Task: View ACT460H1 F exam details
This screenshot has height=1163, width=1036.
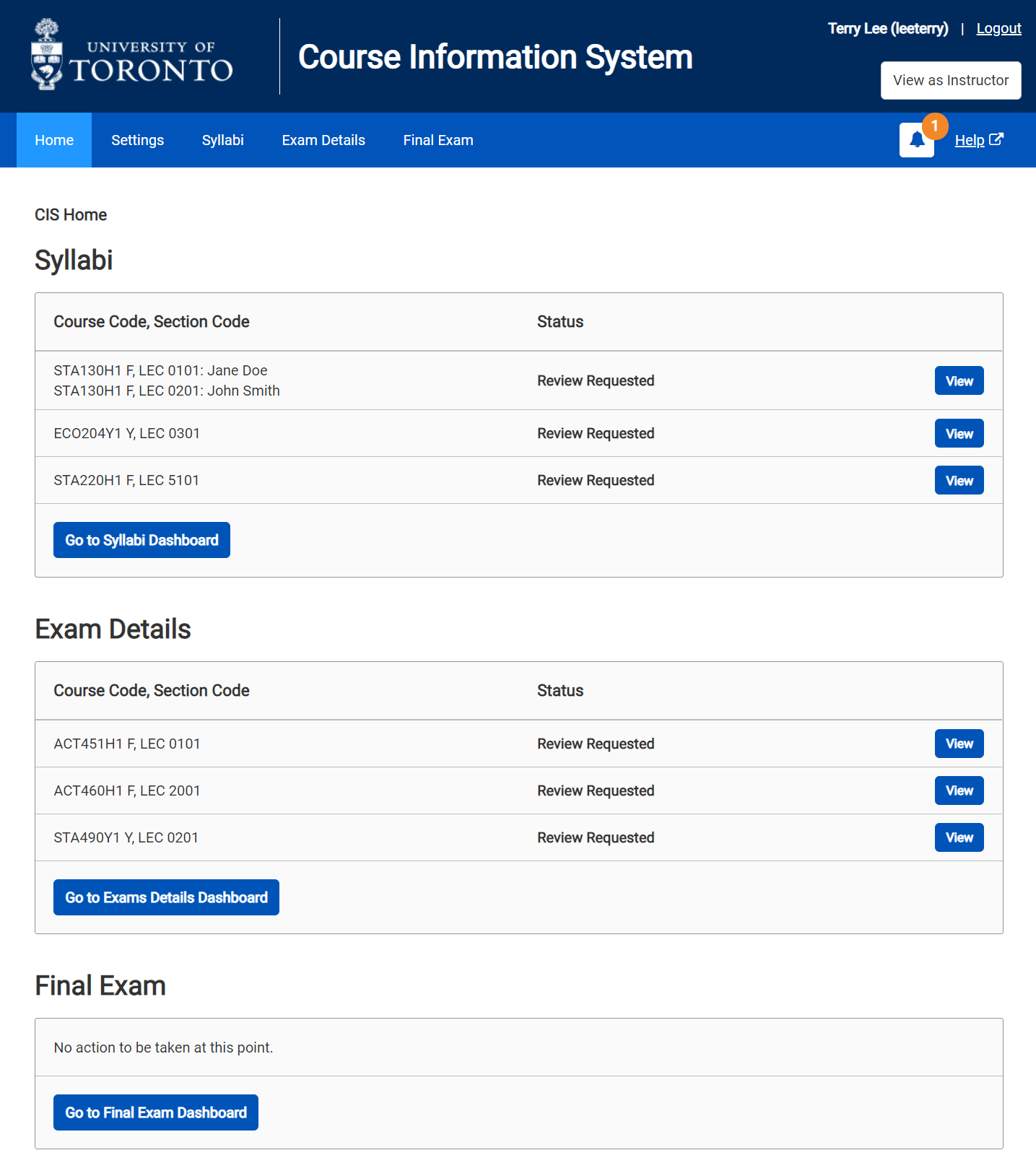Action: click(959, 790)
